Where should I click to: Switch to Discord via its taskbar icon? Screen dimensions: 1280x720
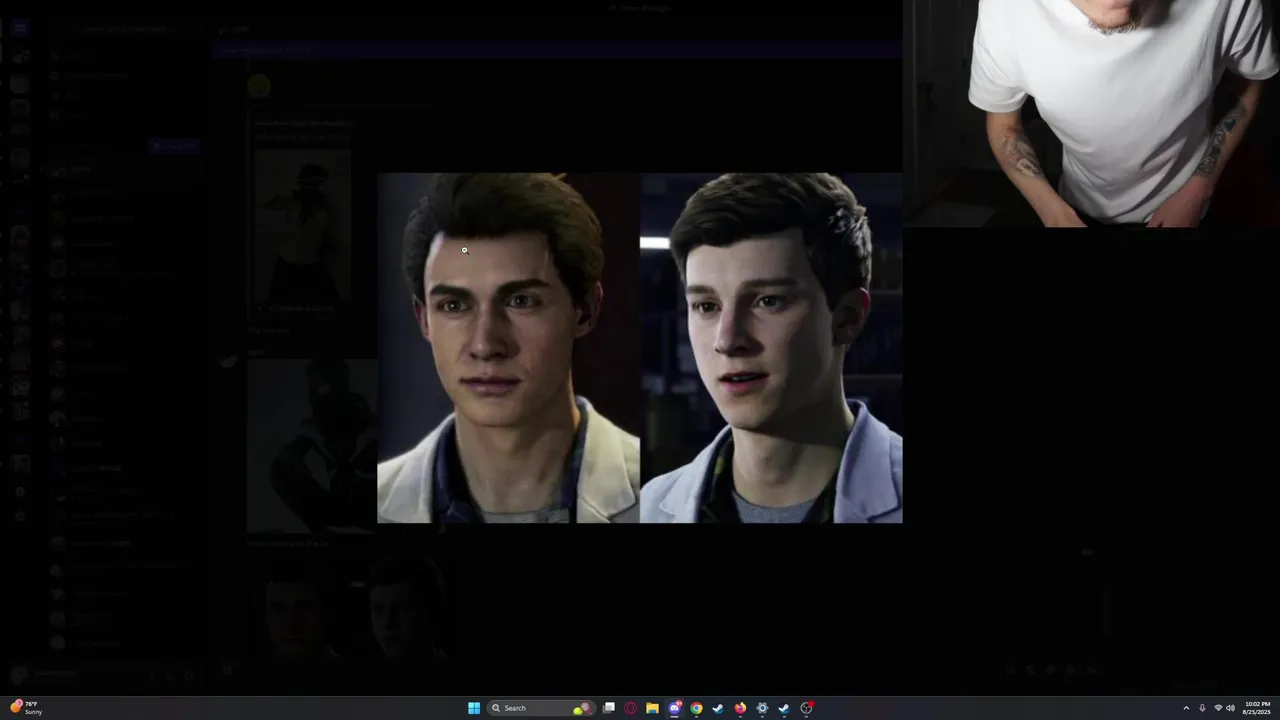pos(674,708)
